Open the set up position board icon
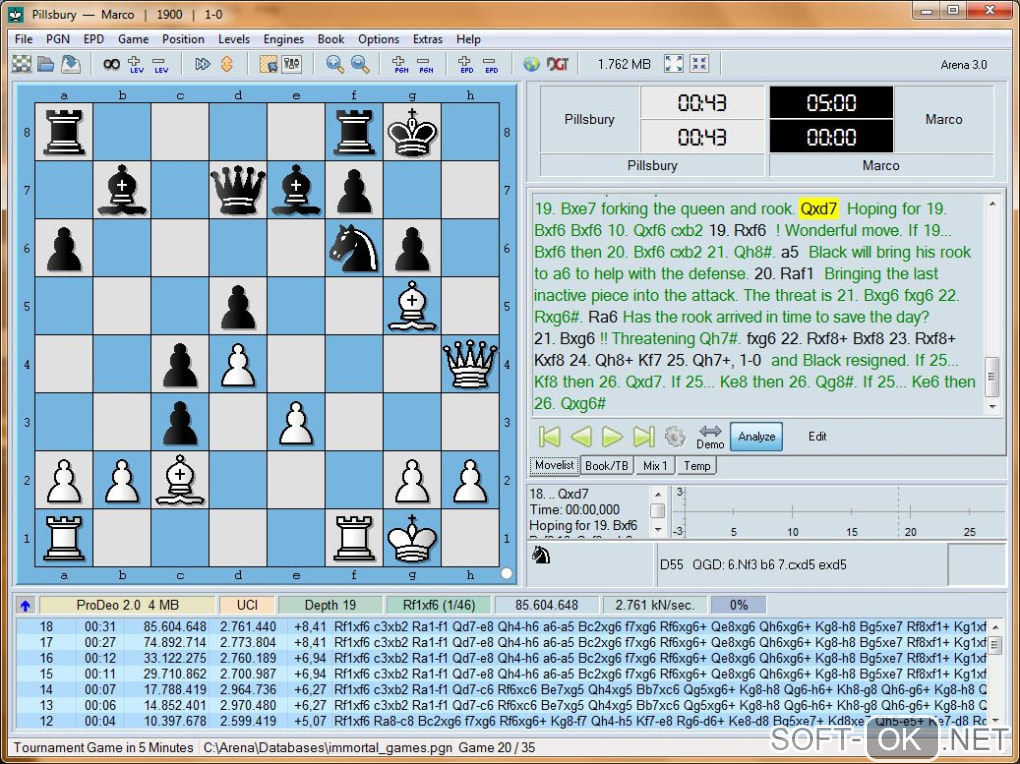The image size is (1020, 764). 268,64
